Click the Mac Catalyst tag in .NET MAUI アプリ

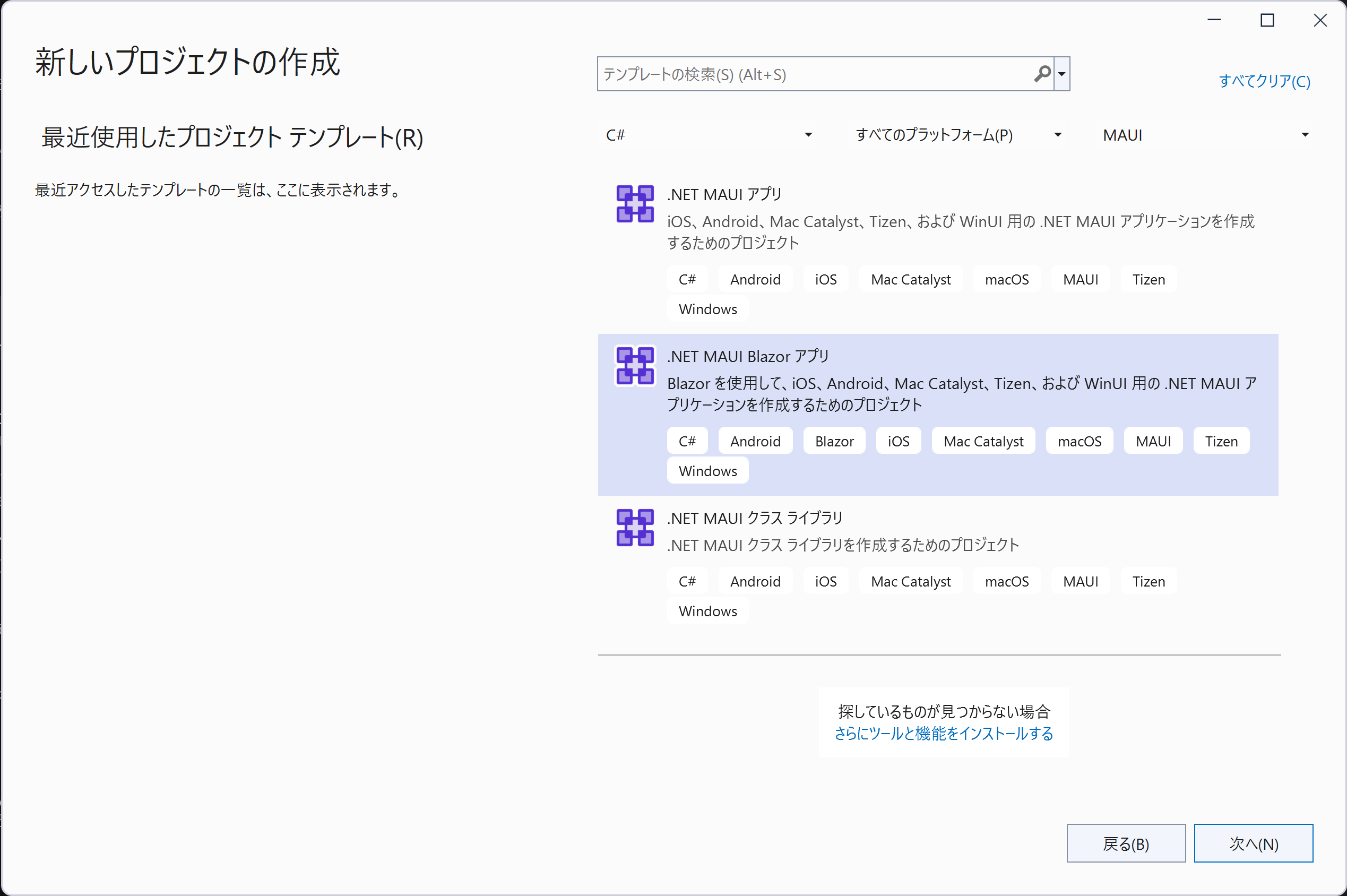click(x=911, y=279)
